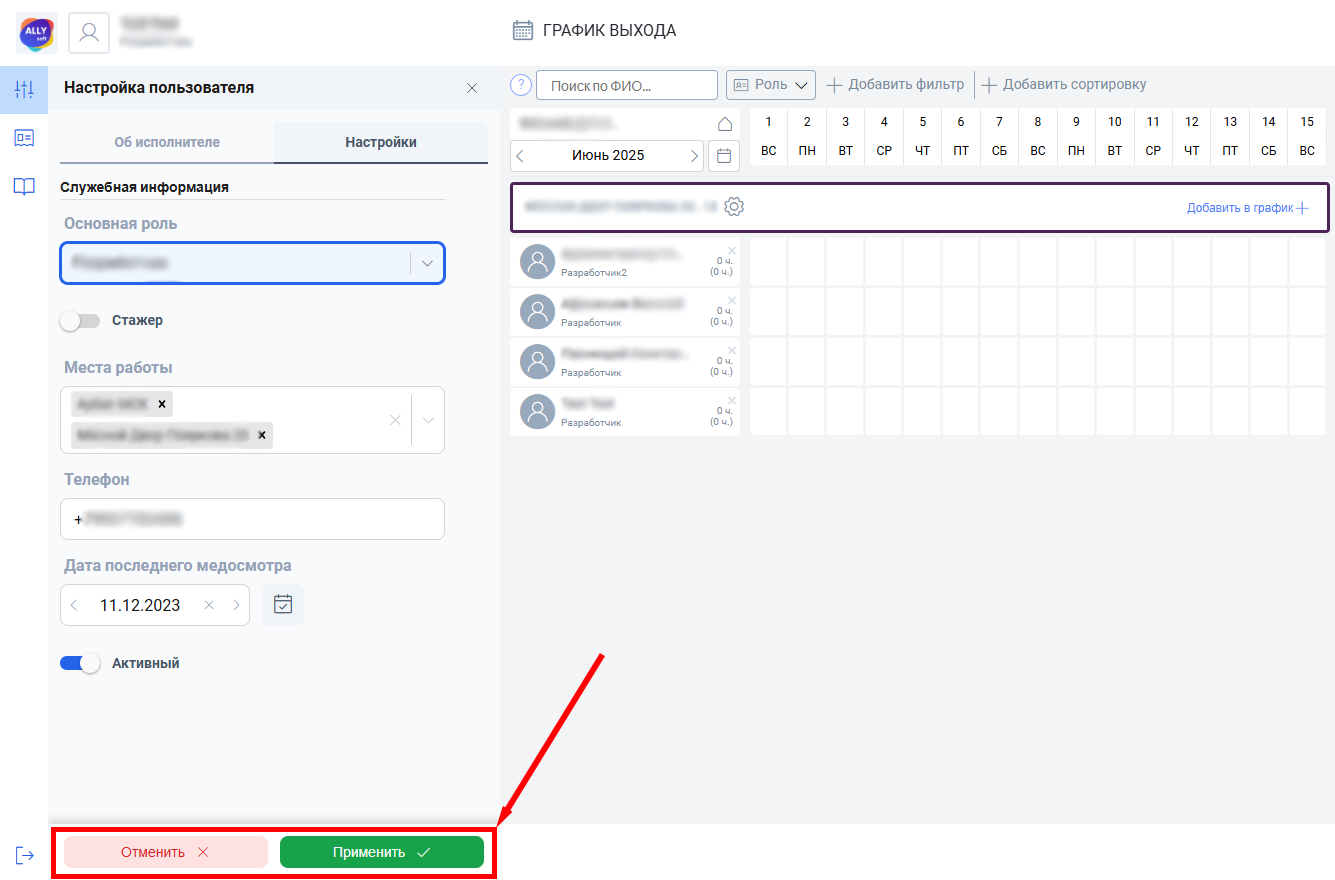Focus the Поиск по ФИО search field

(627, 85)
